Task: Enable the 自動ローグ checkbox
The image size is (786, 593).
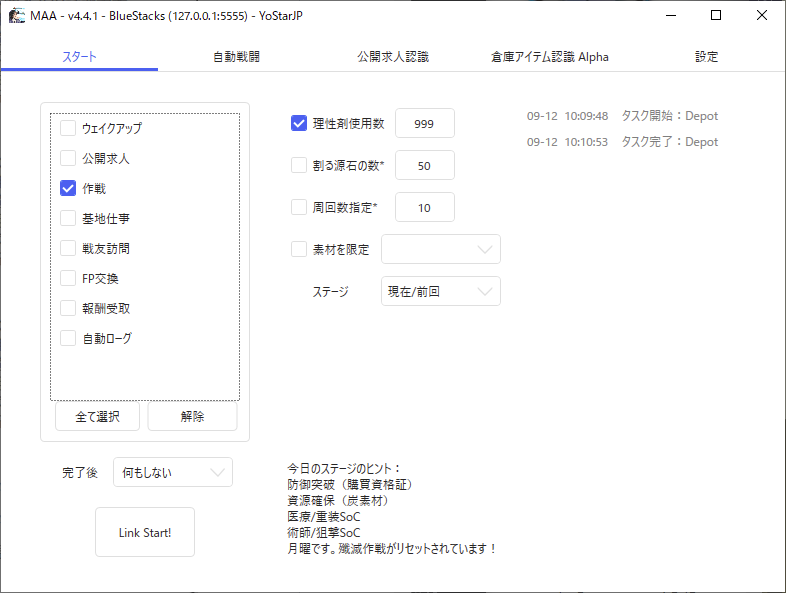Action: [x=68, y=338]
